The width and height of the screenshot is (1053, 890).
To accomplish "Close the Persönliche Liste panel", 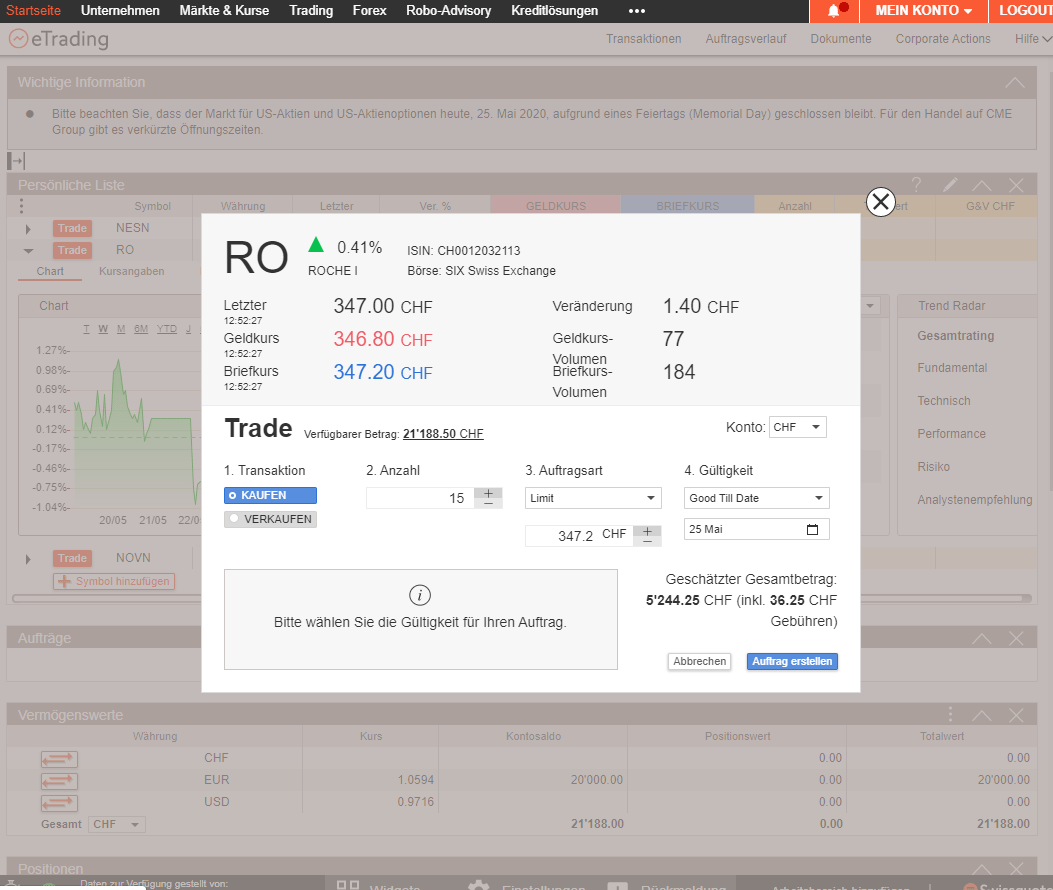I will pyautogui.click(x=1016, y=185).
